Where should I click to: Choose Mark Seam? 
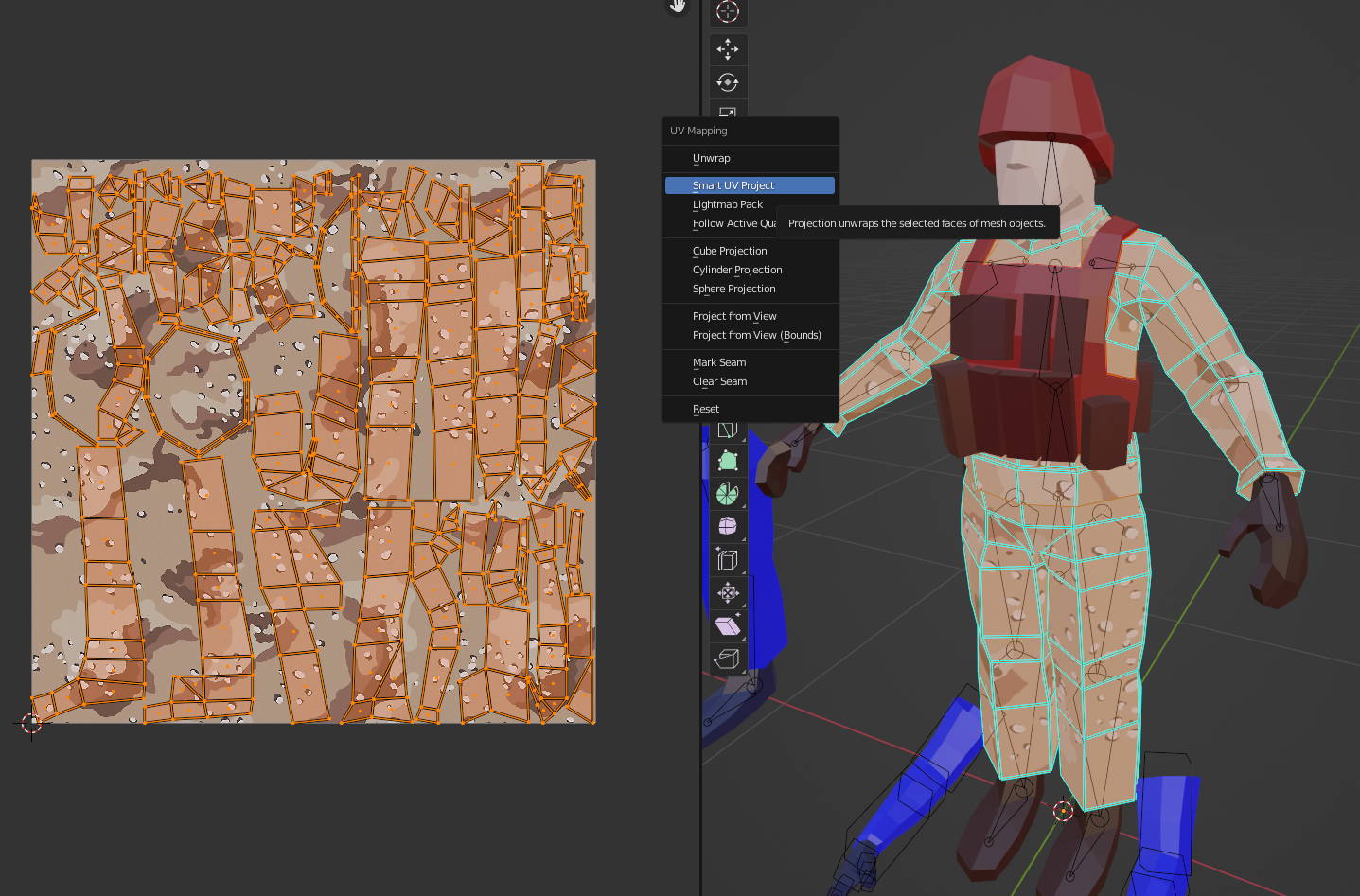(x=718, y=362)
